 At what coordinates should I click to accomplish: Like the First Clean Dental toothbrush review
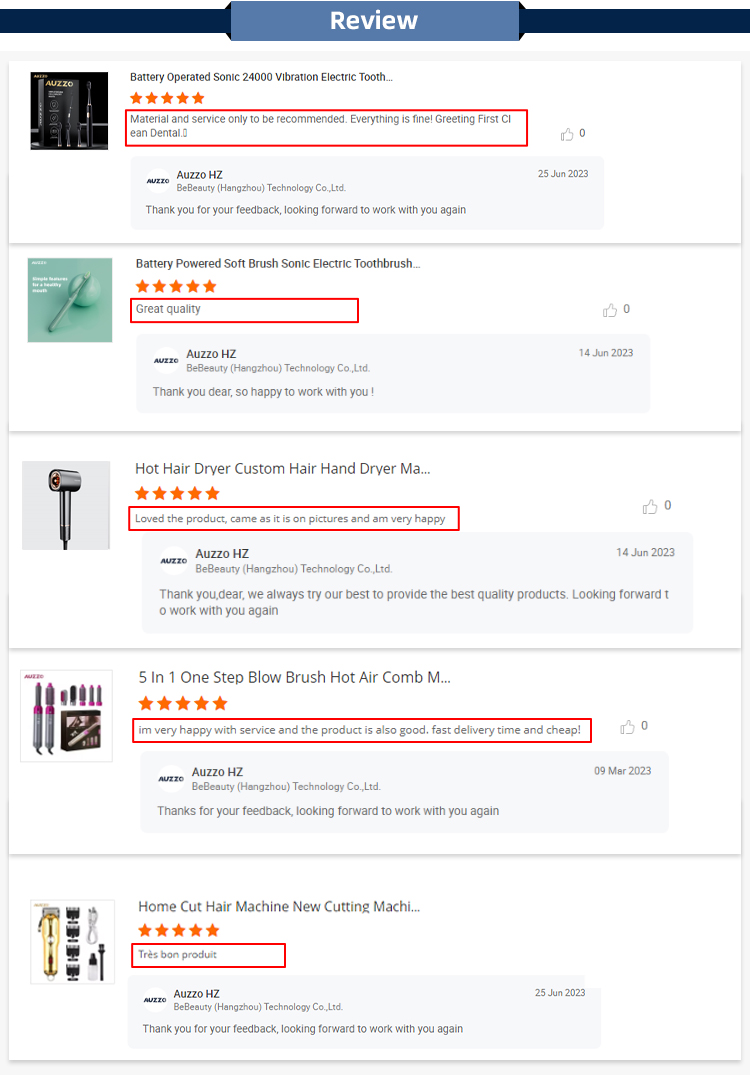(567, 134)
